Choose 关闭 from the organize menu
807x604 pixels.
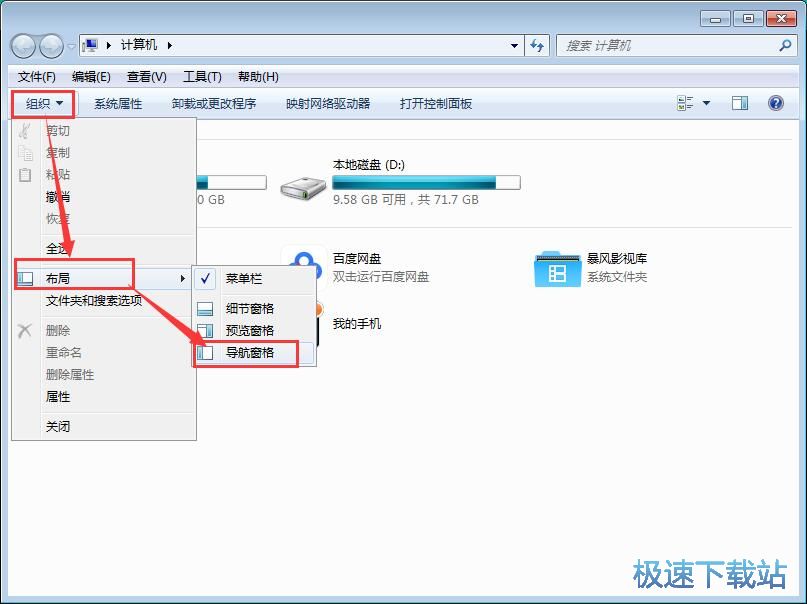(x=58, y=427)
